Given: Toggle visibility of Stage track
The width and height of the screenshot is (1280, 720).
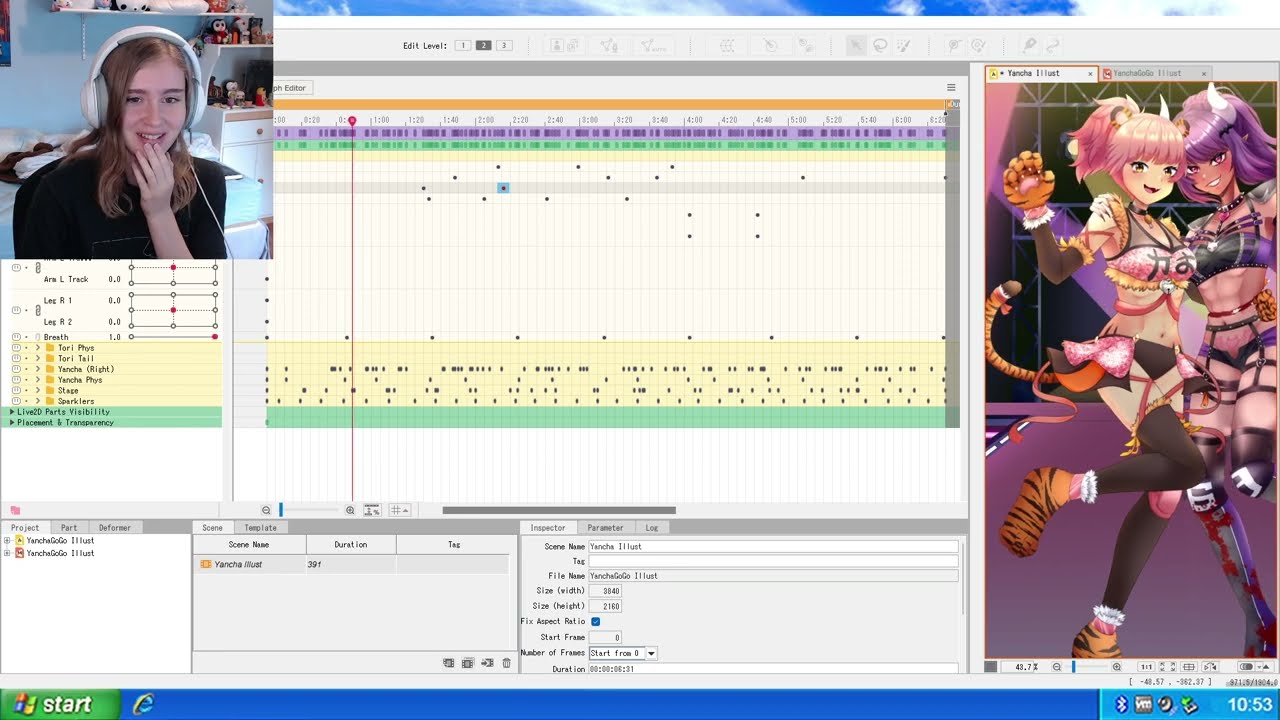Looking at the screenshot, I should pyautogui.click(x=16, y=390).
